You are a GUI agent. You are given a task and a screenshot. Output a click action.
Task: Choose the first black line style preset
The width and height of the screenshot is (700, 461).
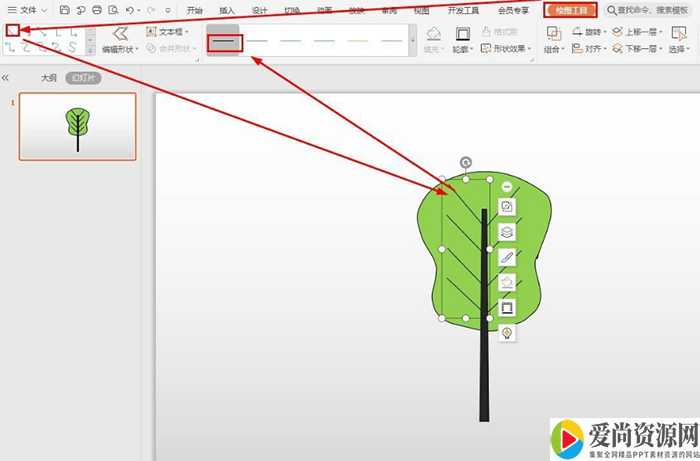click(x=224, y=42)
